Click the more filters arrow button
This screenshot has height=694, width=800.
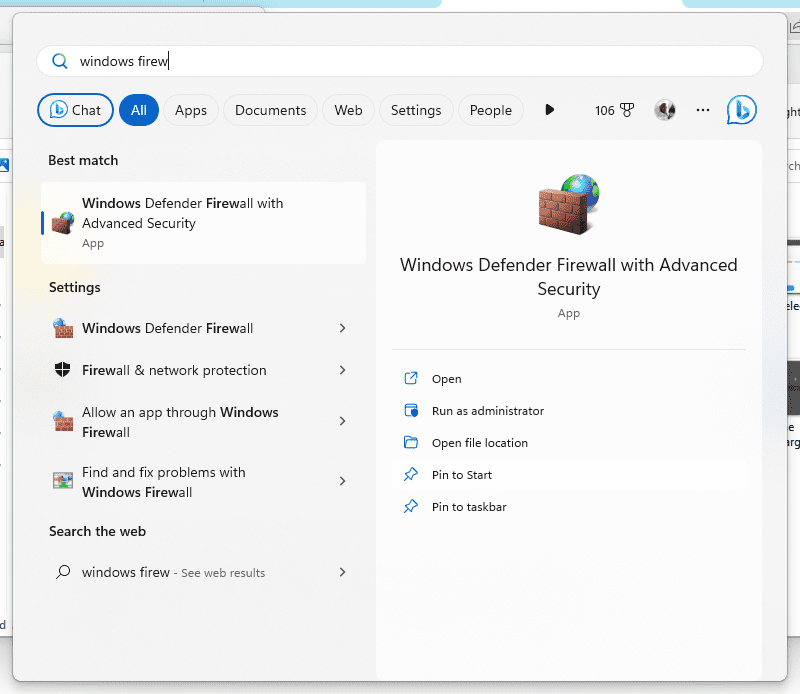pos(549,110)
